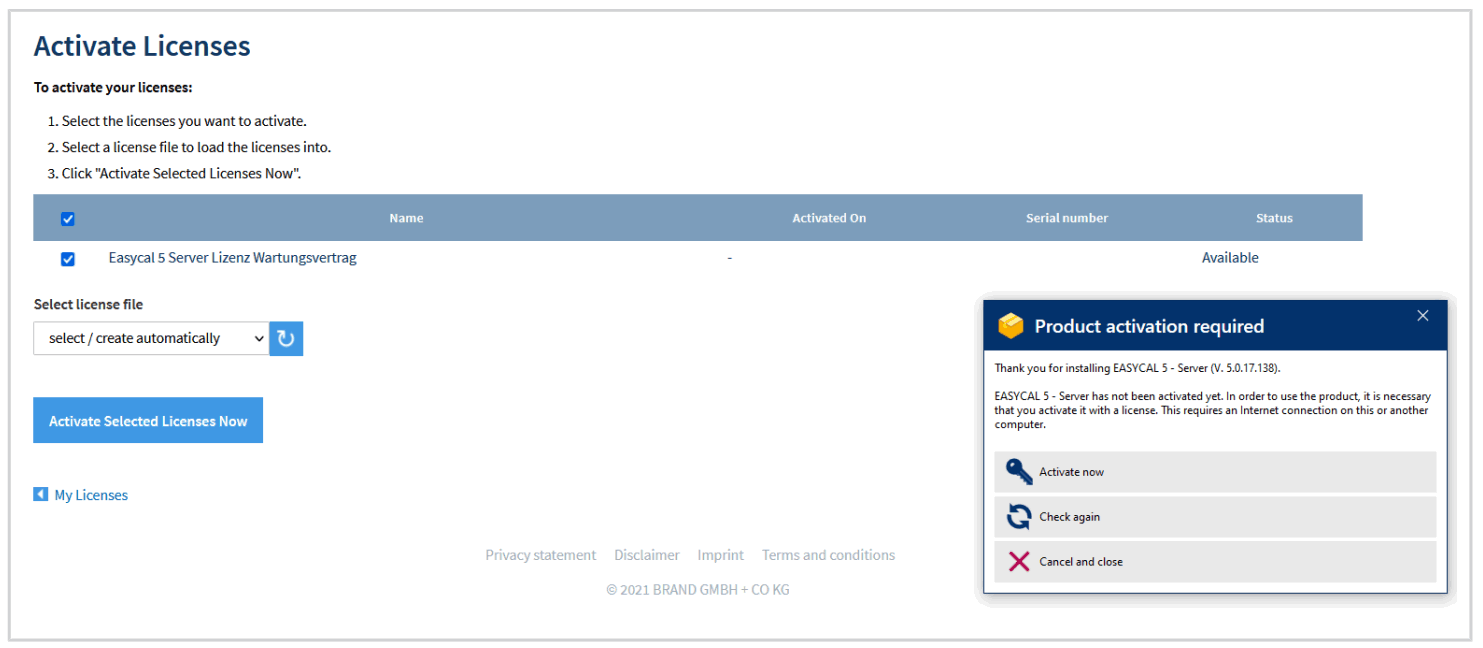Click the blue back arrow beside My Licenses
Screen dimensions: 1483x648
point(41,494)
